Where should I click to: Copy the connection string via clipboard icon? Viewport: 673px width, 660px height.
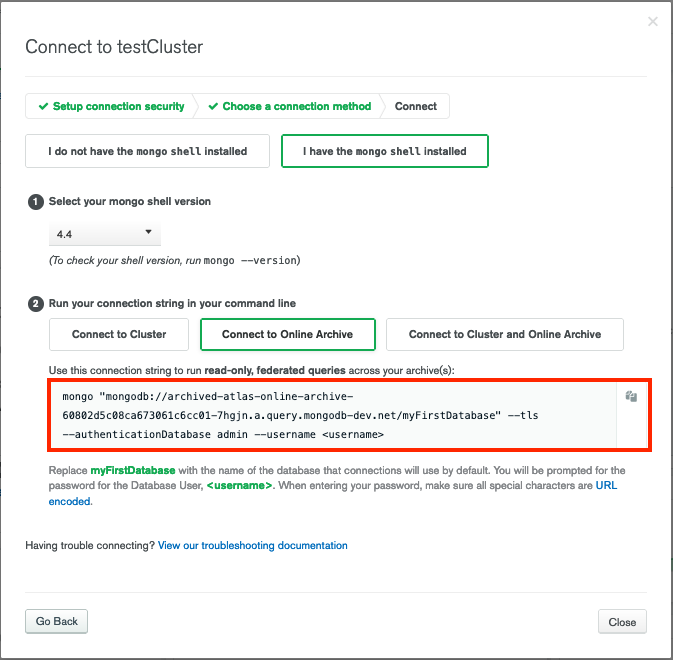[631, 396]
